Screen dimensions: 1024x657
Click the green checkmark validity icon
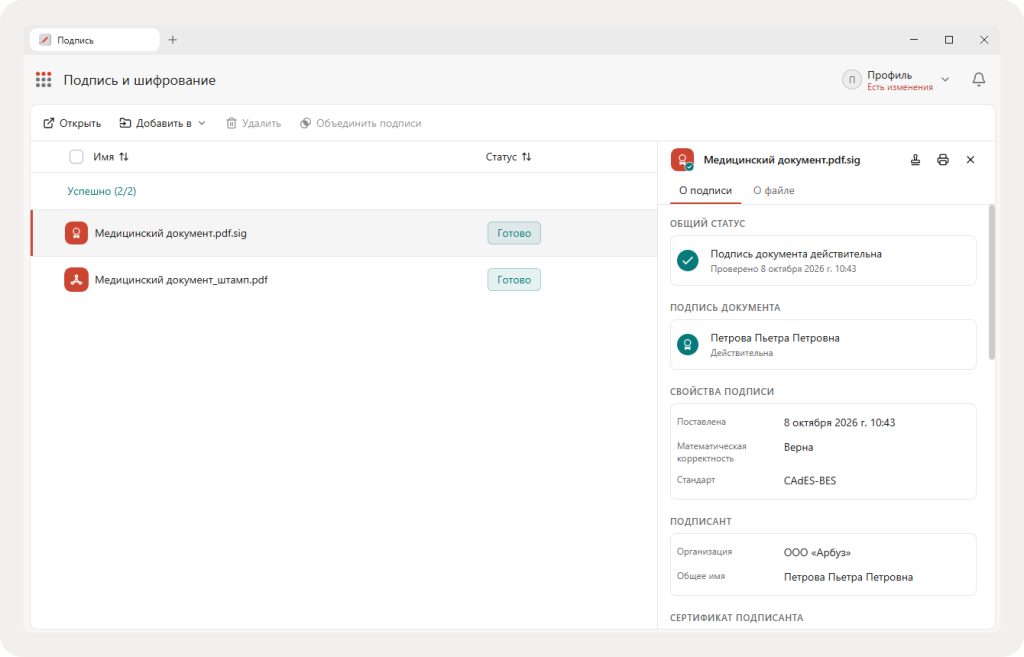coord(688,261)
